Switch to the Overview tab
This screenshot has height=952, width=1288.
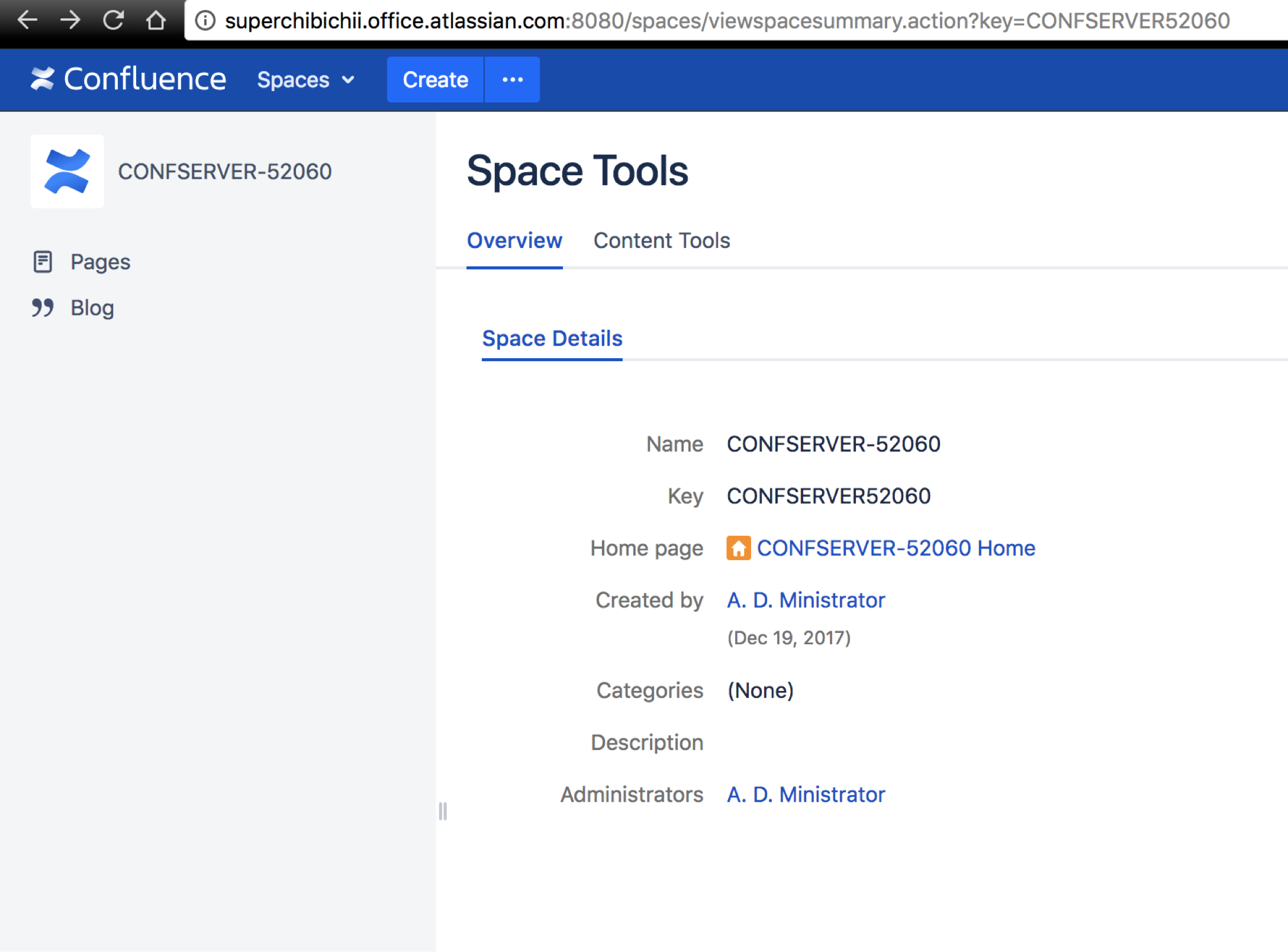click(514, 241)
